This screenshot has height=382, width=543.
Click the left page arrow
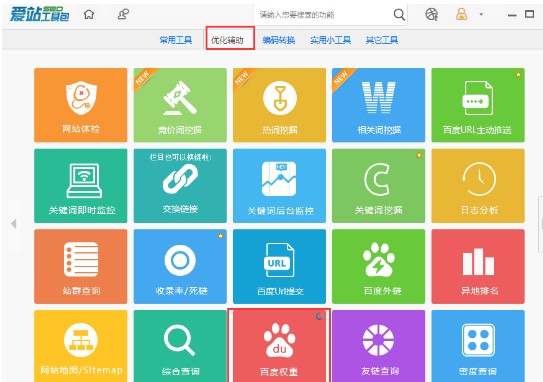point(14,224)
